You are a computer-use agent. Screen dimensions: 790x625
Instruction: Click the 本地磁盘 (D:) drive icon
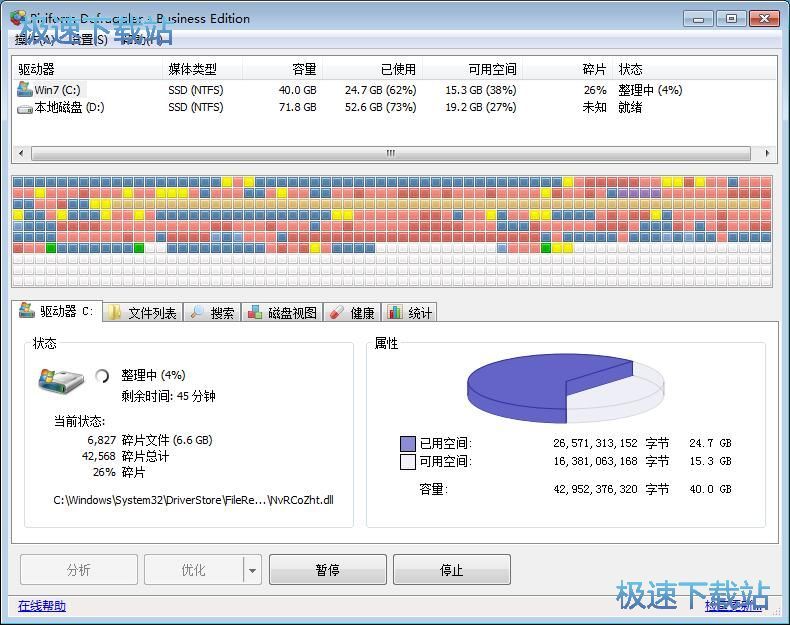(25, 107)
